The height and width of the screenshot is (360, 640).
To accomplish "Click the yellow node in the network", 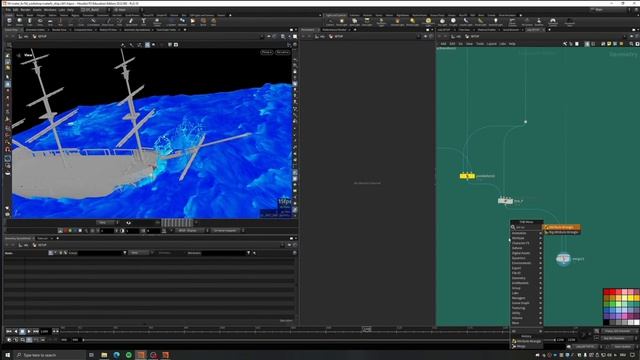I will pyautogui.click(x=467, y=176).
